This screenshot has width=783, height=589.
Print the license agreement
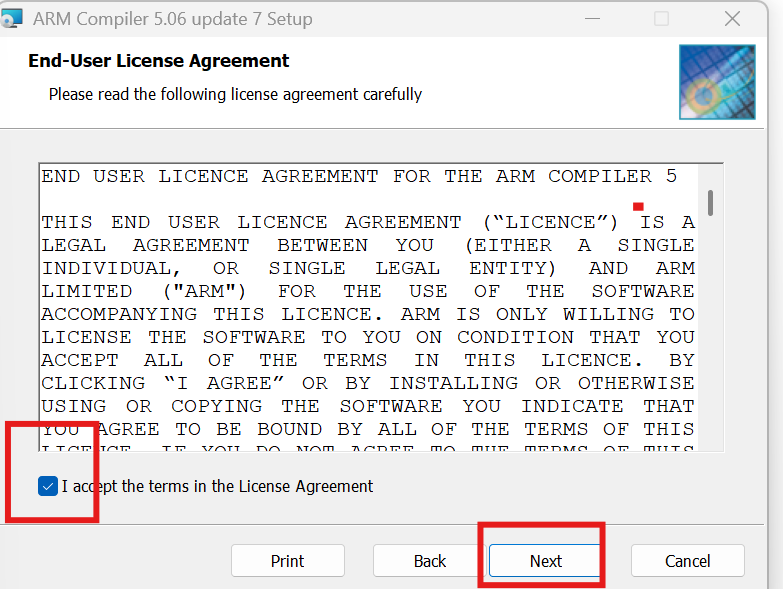288,561
